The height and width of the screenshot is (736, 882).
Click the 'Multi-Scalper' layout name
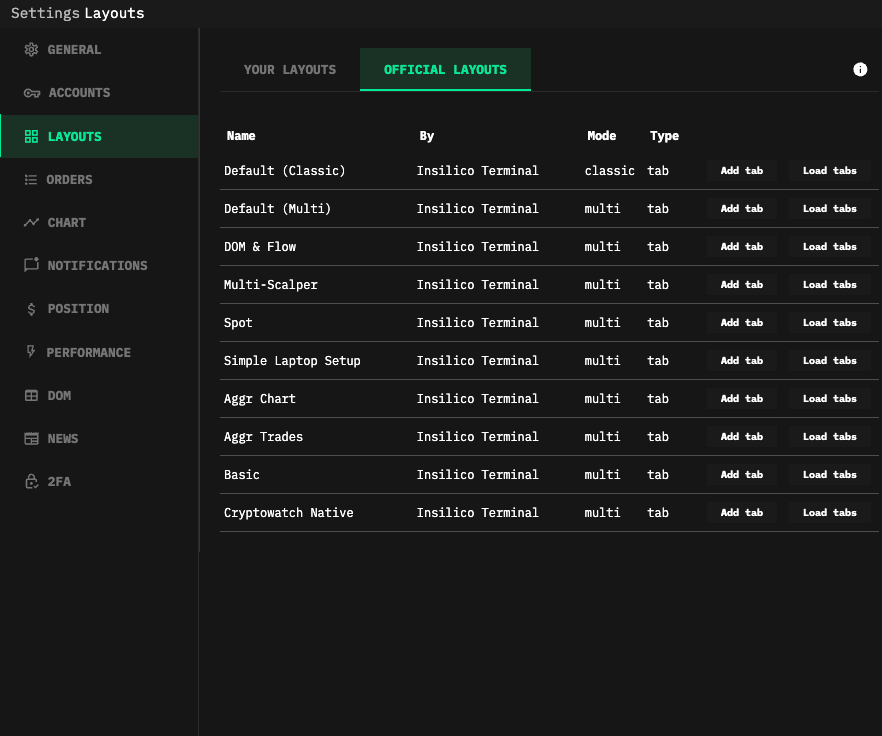pos(271,285)
